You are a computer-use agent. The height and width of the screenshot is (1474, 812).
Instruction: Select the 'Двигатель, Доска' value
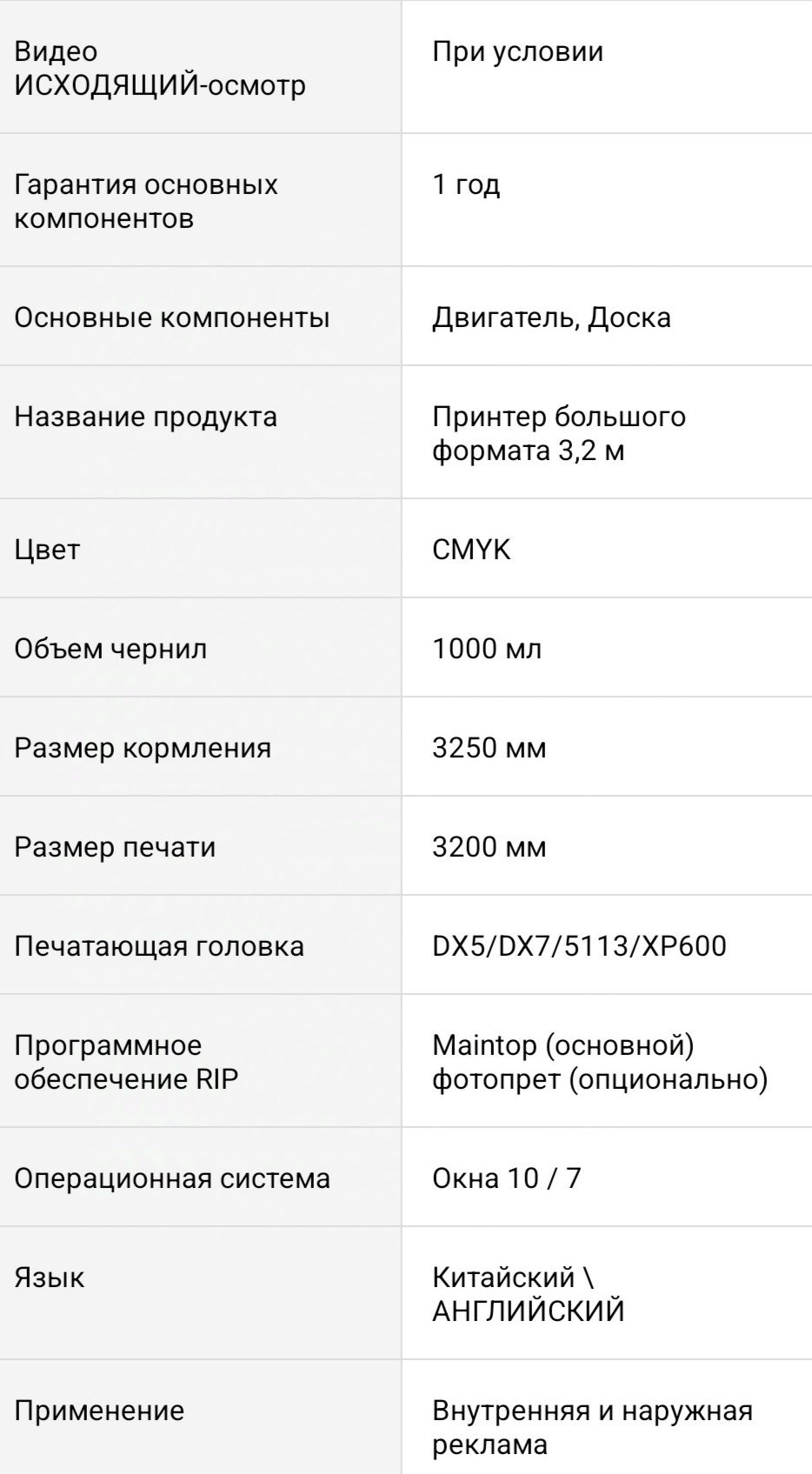[x=551, y=317]
